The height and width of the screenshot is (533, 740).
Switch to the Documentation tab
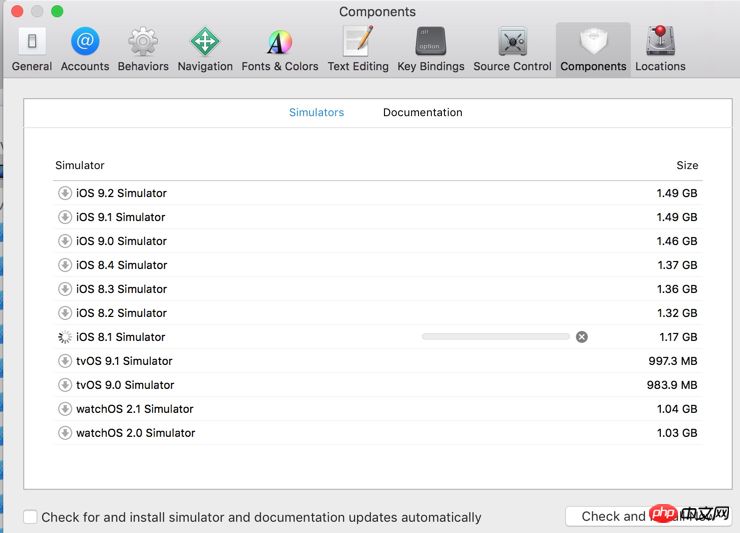[x=422, y=112]
